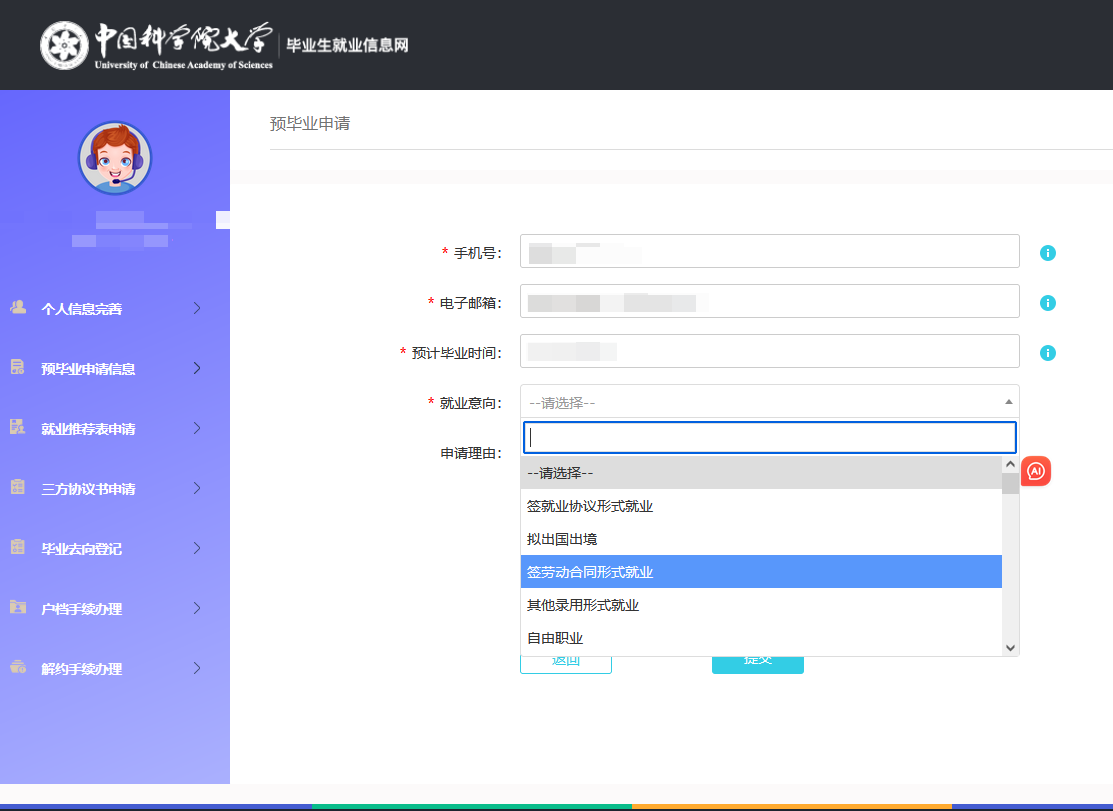Collapse the 就业意向 dropdown using its arrow
The height and width of the screenshot is (811, 1113).
coord(1008,402)
